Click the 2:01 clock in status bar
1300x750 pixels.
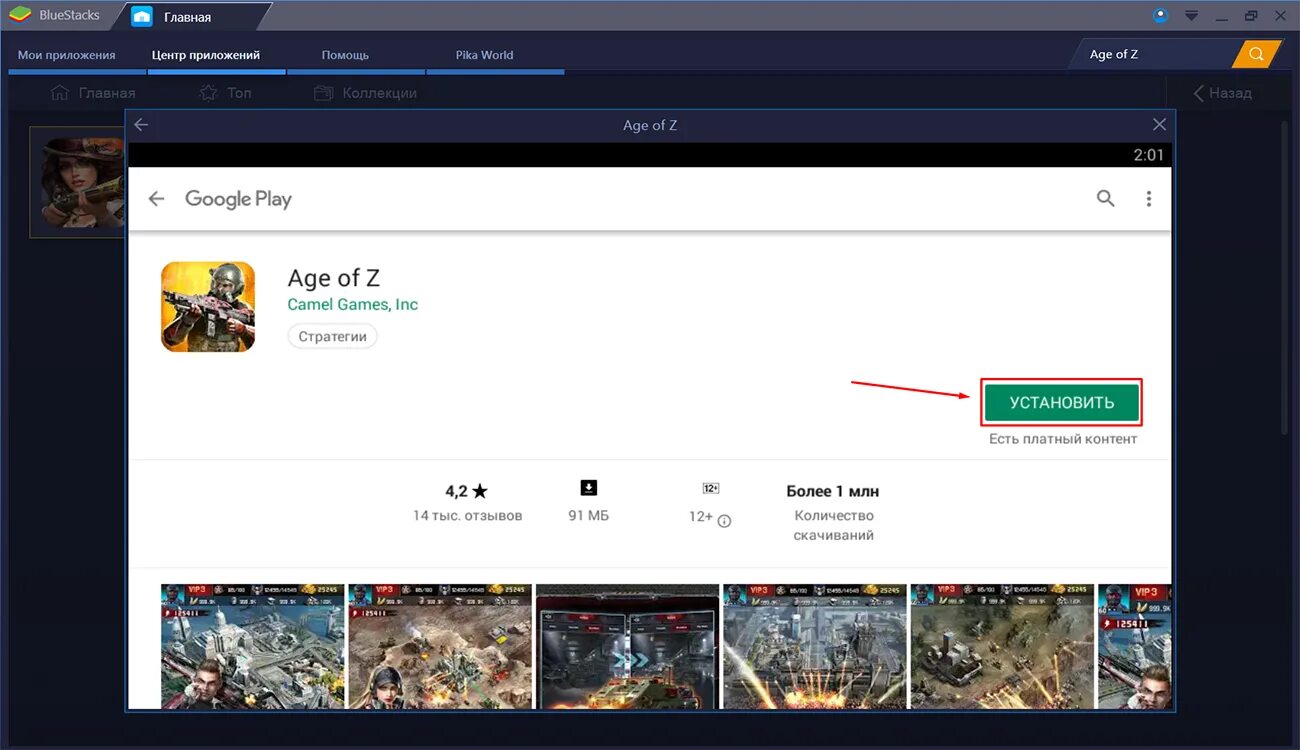coord(1149,155)
